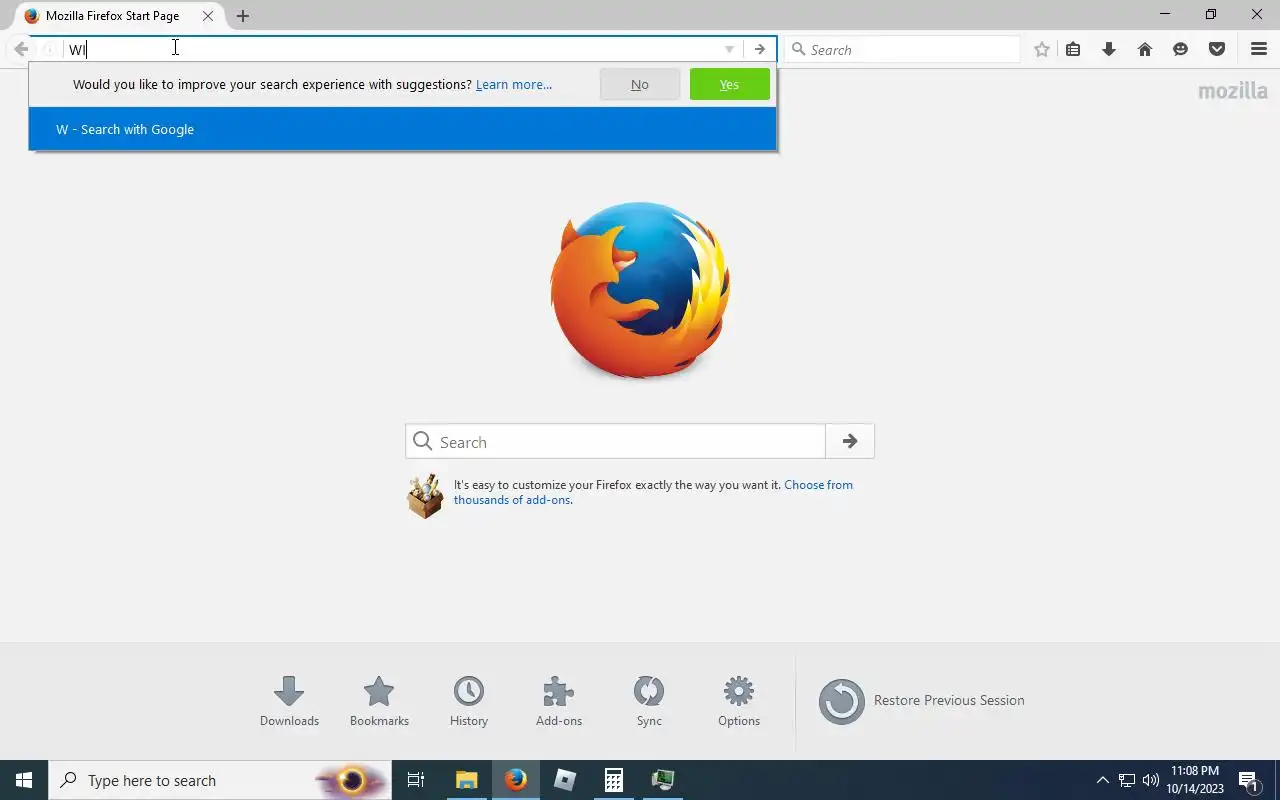
Task: Open the downloads arrow in toolbar
Action: tap(1109, 49)
